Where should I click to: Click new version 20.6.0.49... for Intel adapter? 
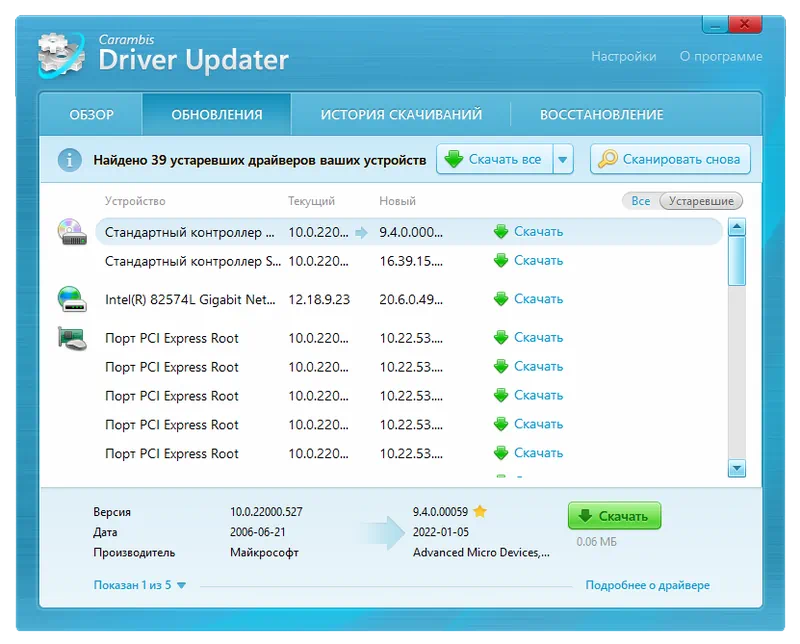pyautogui.click(x=411, y=300)
